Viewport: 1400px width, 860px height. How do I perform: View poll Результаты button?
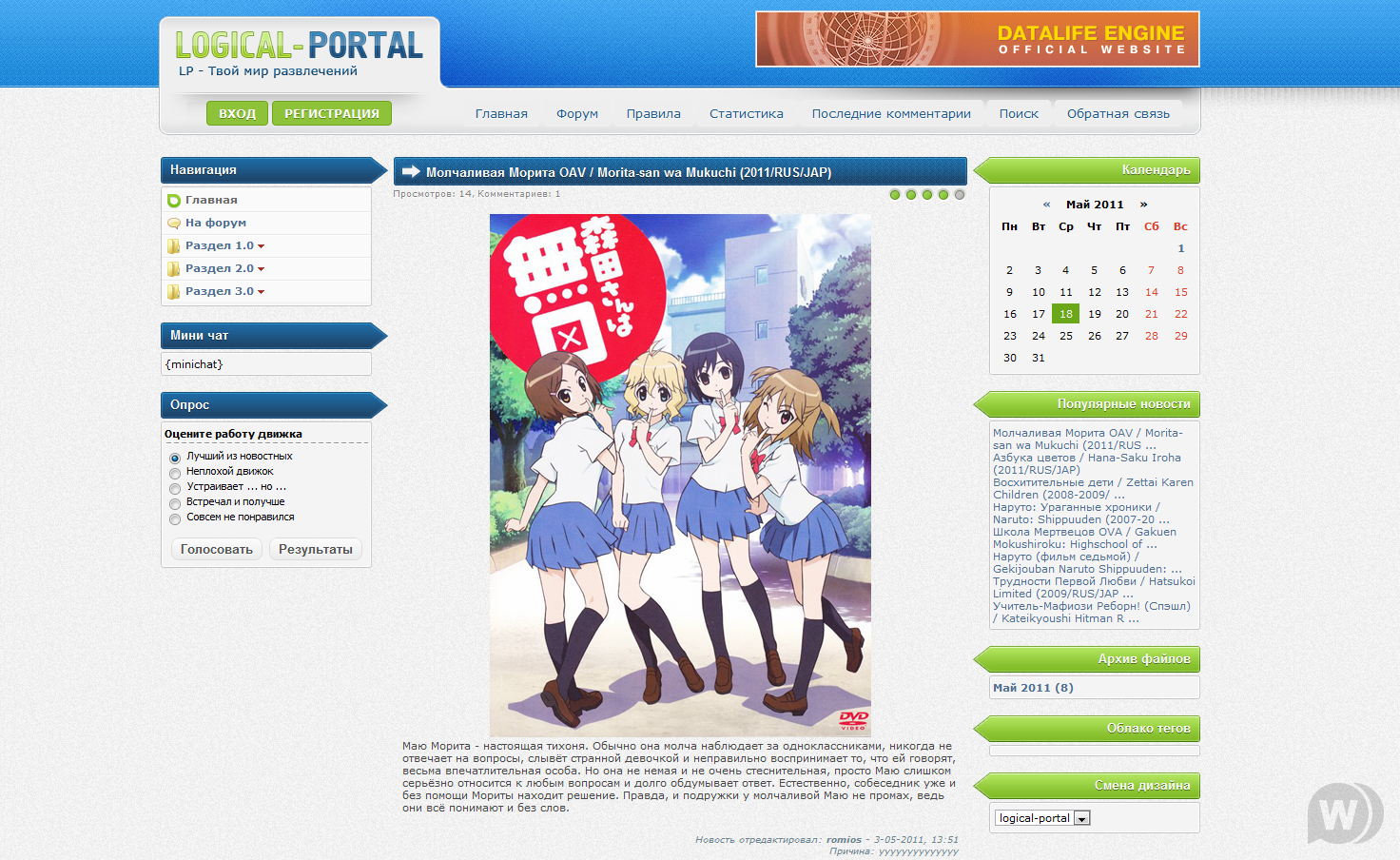[x=316, y=549]
